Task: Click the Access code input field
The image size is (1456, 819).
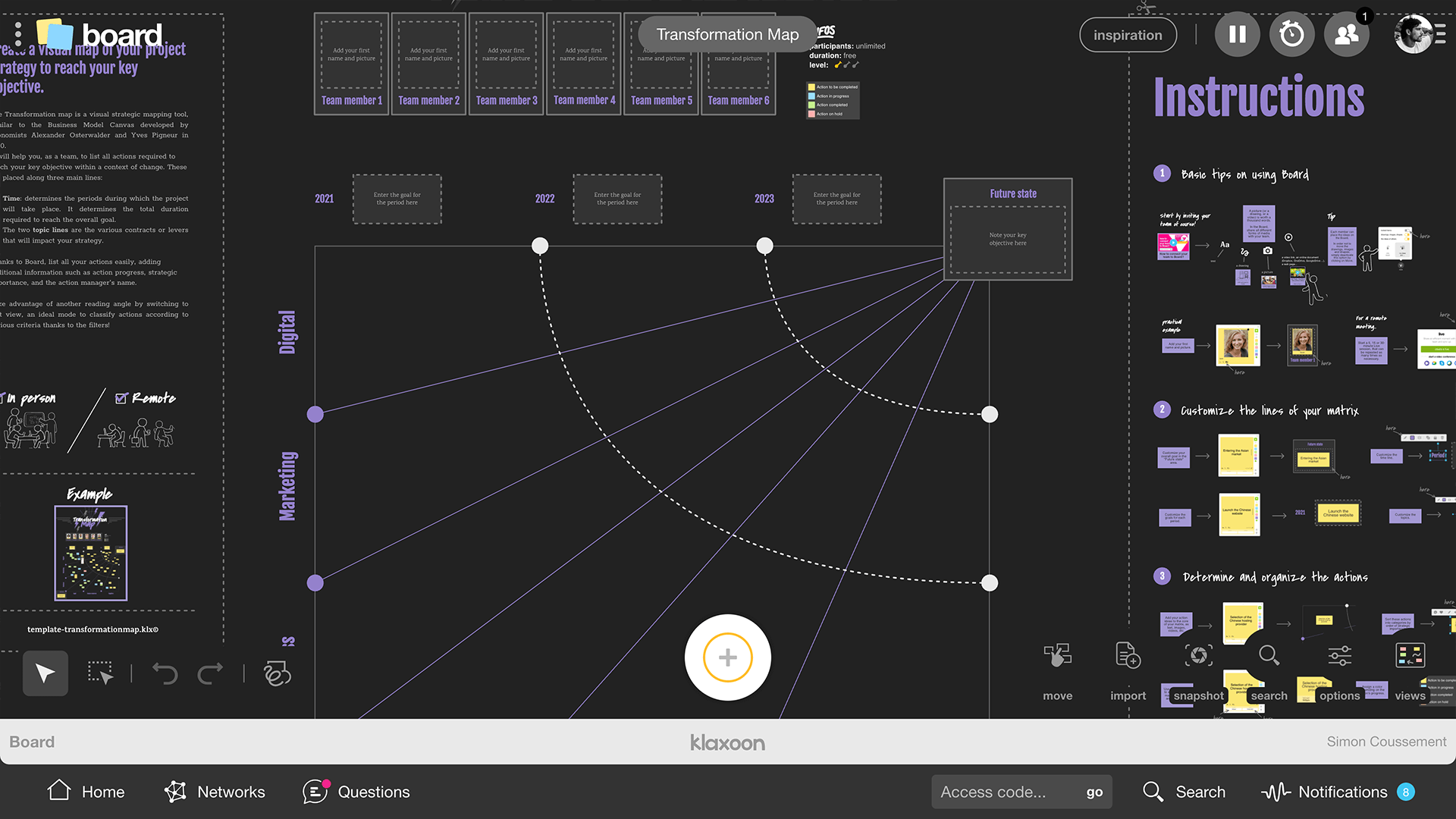Action: tap(1001, 791)
